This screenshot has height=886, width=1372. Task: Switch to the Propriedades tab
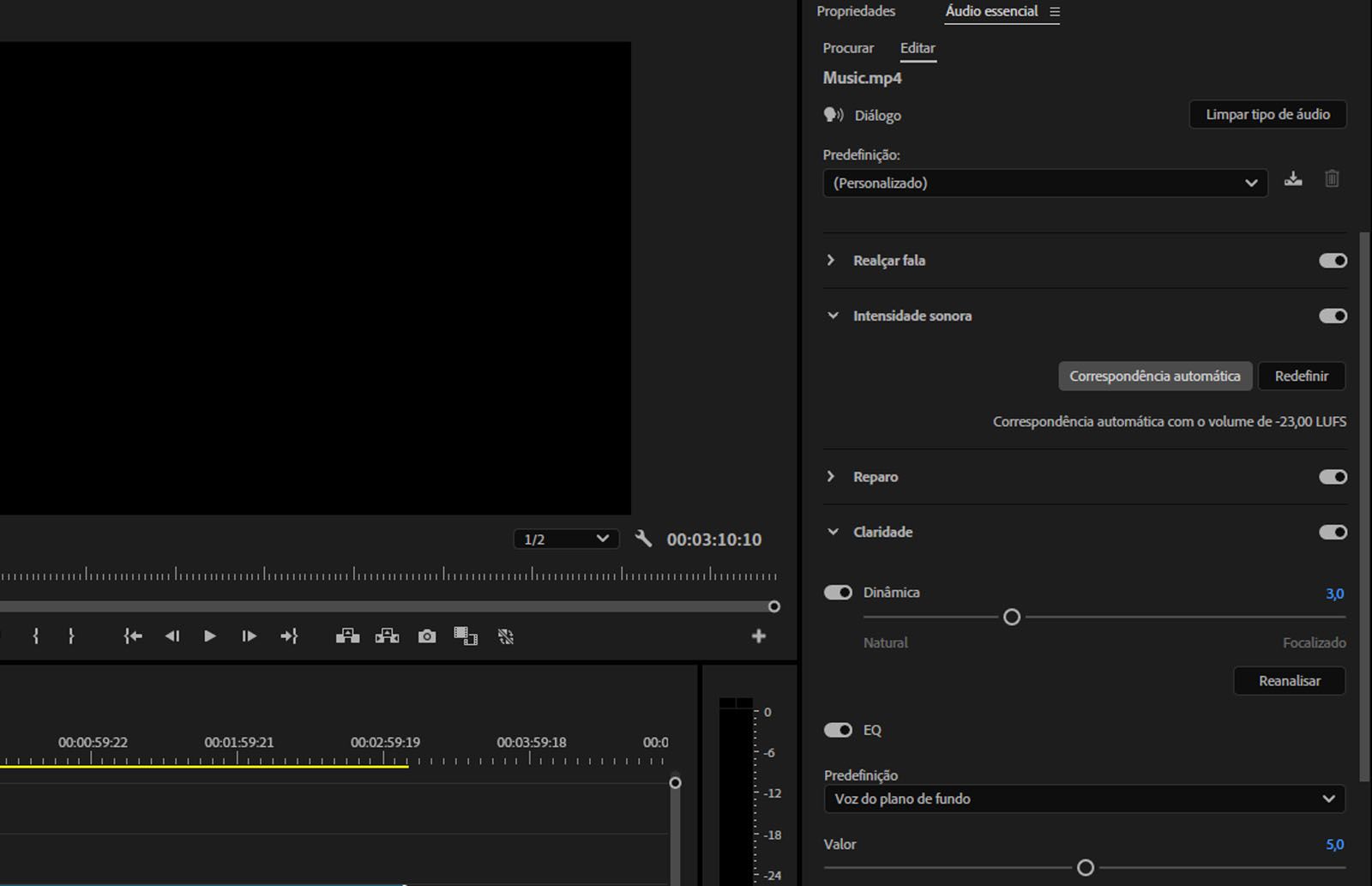856,11
